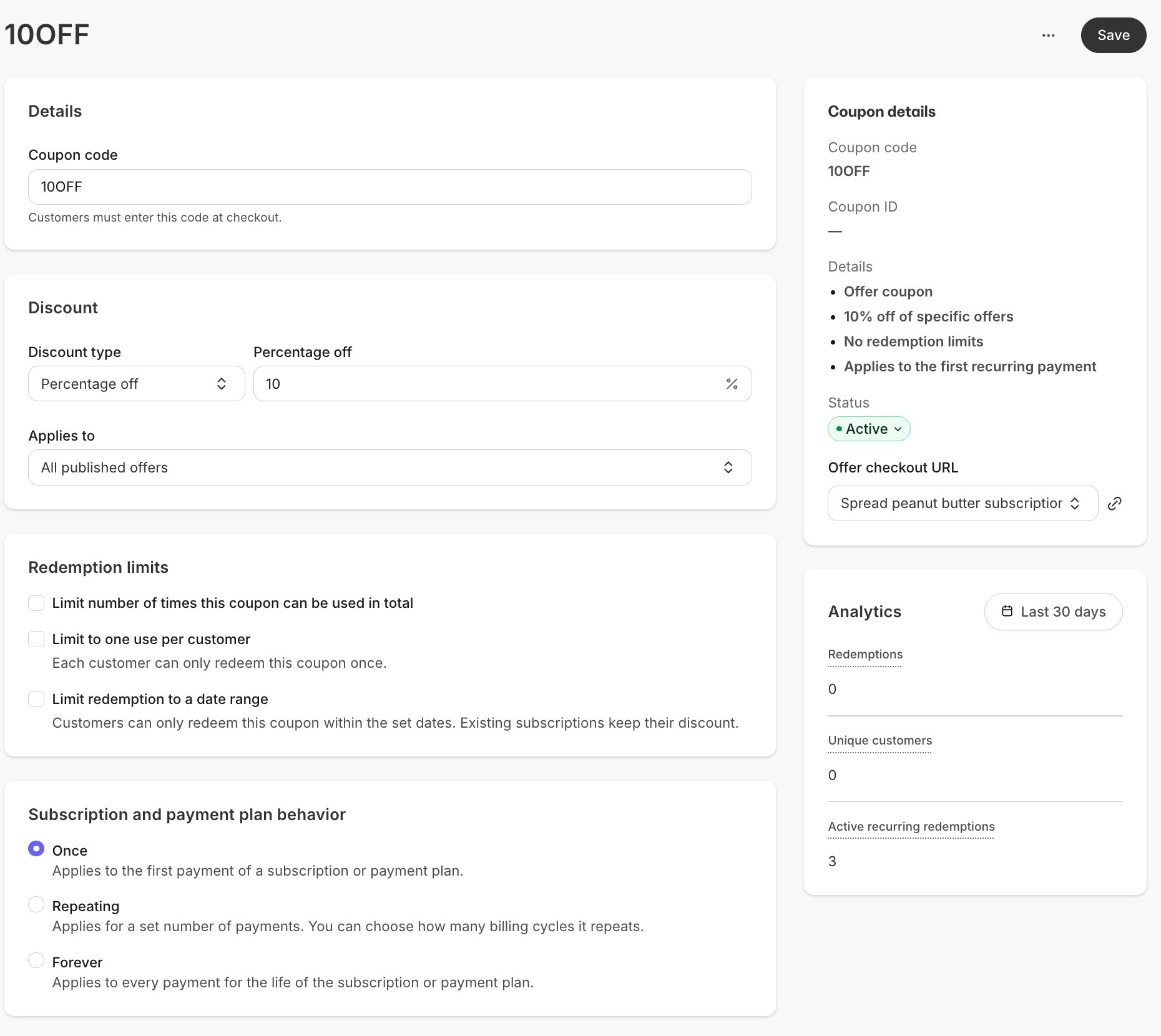Click the Unique customers analytics label
1161x1036 pixels.
coord(880,741)
